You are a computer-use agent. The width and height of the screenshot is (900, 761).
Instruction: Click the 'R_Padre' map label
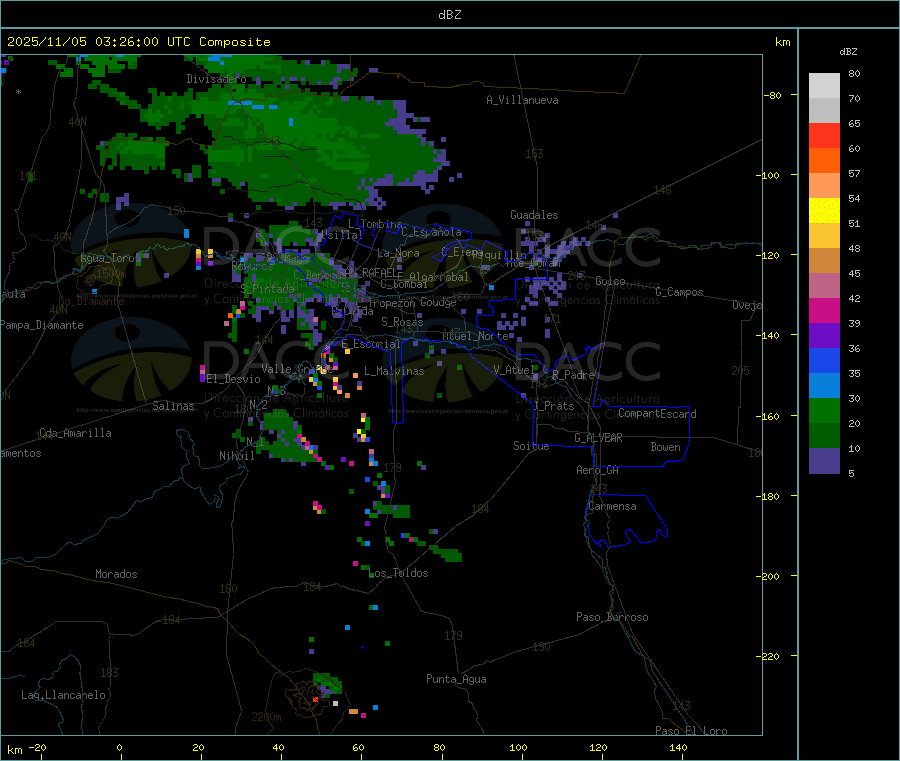tap(573, 375)
